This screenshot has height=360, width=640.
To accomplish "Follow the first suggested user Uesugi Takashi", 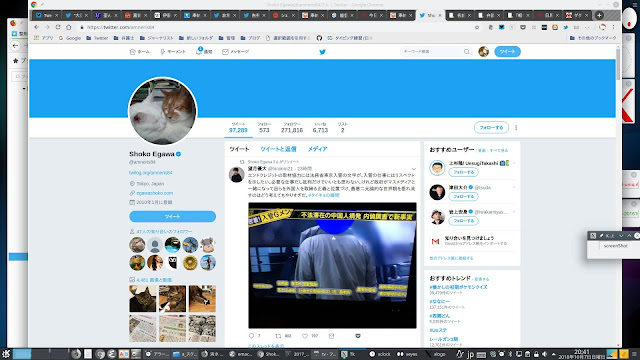I will point(464,172).
